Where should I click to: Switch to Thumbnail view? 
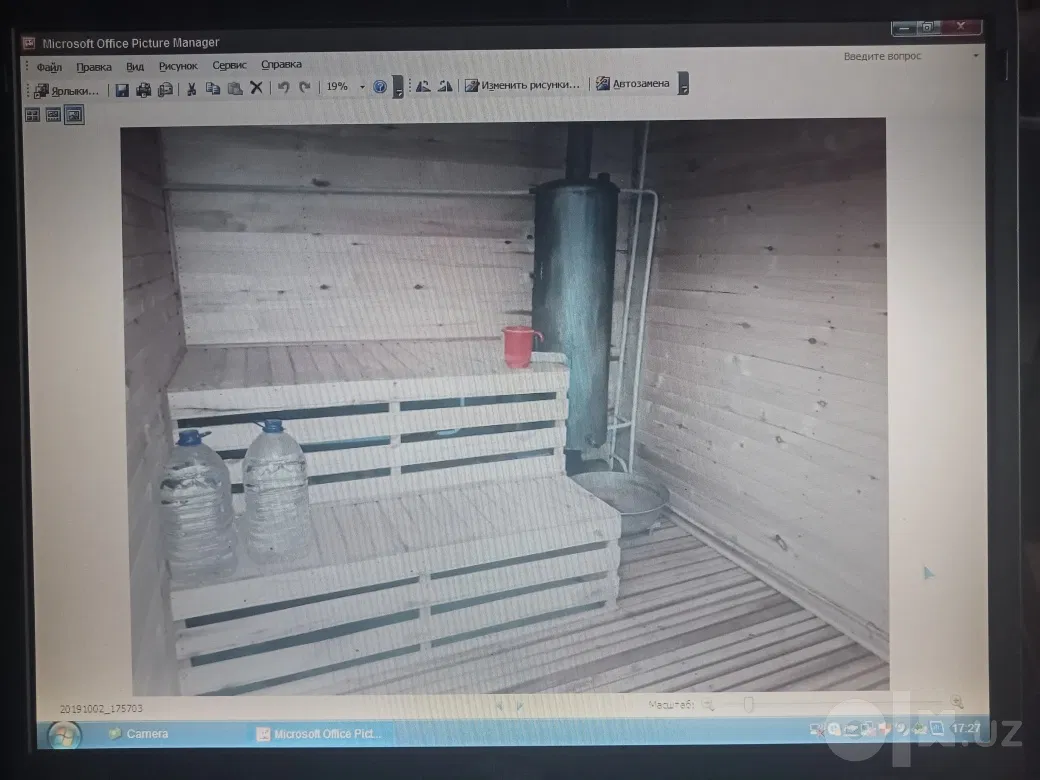click(32, 115)
